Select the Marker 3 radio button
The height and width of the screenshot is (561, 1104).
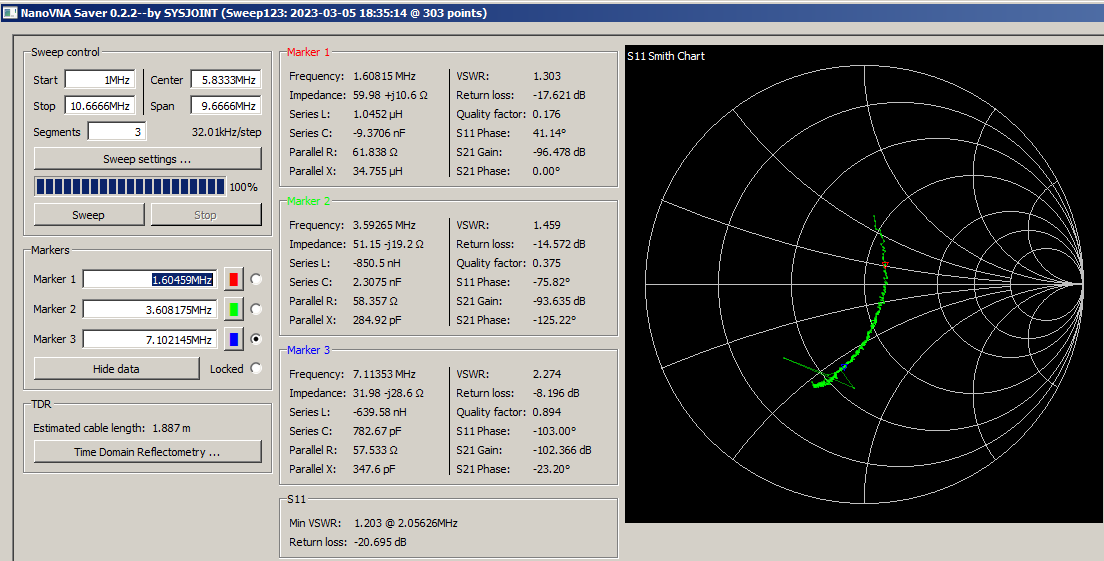(256, 339)
